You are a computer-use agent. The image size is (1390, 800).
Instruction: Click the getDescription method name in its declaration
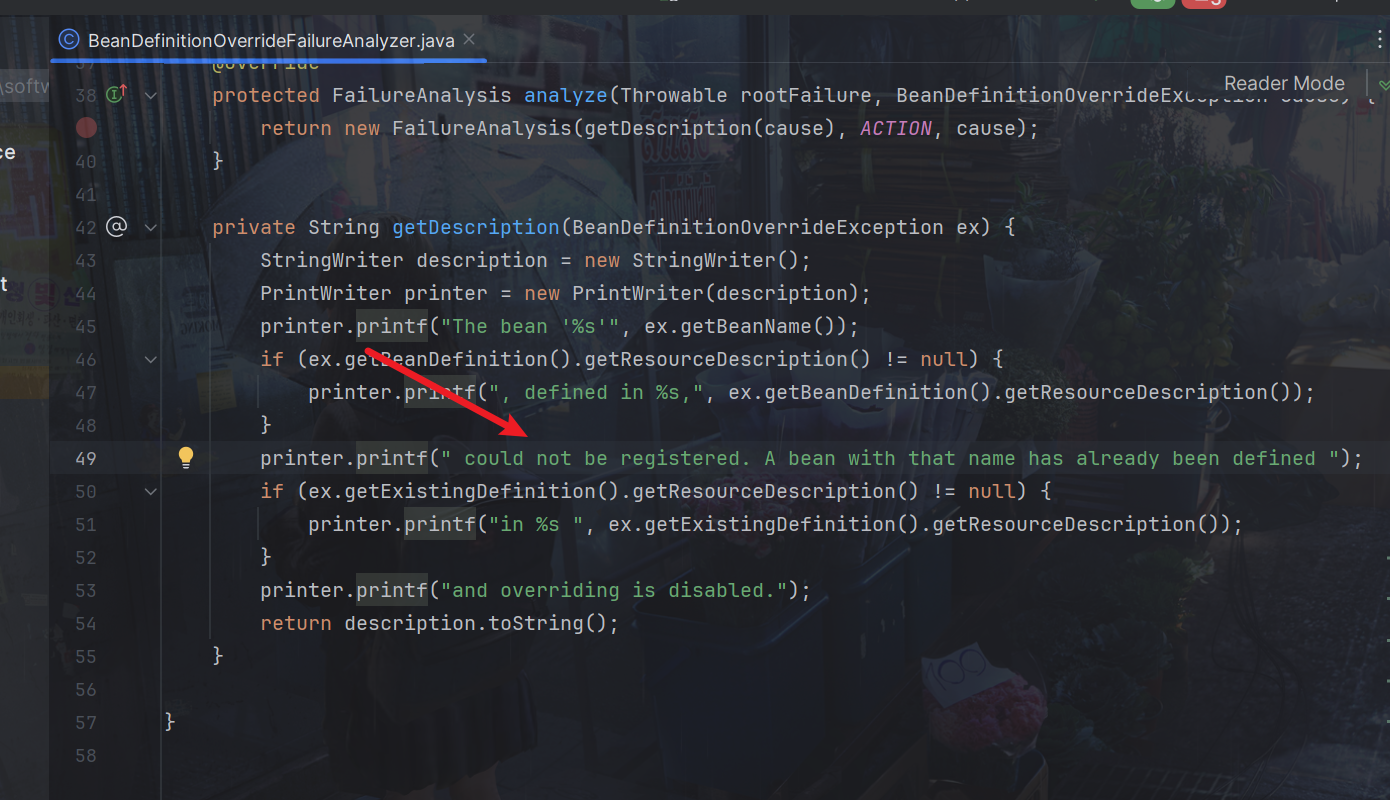[475, 227]
